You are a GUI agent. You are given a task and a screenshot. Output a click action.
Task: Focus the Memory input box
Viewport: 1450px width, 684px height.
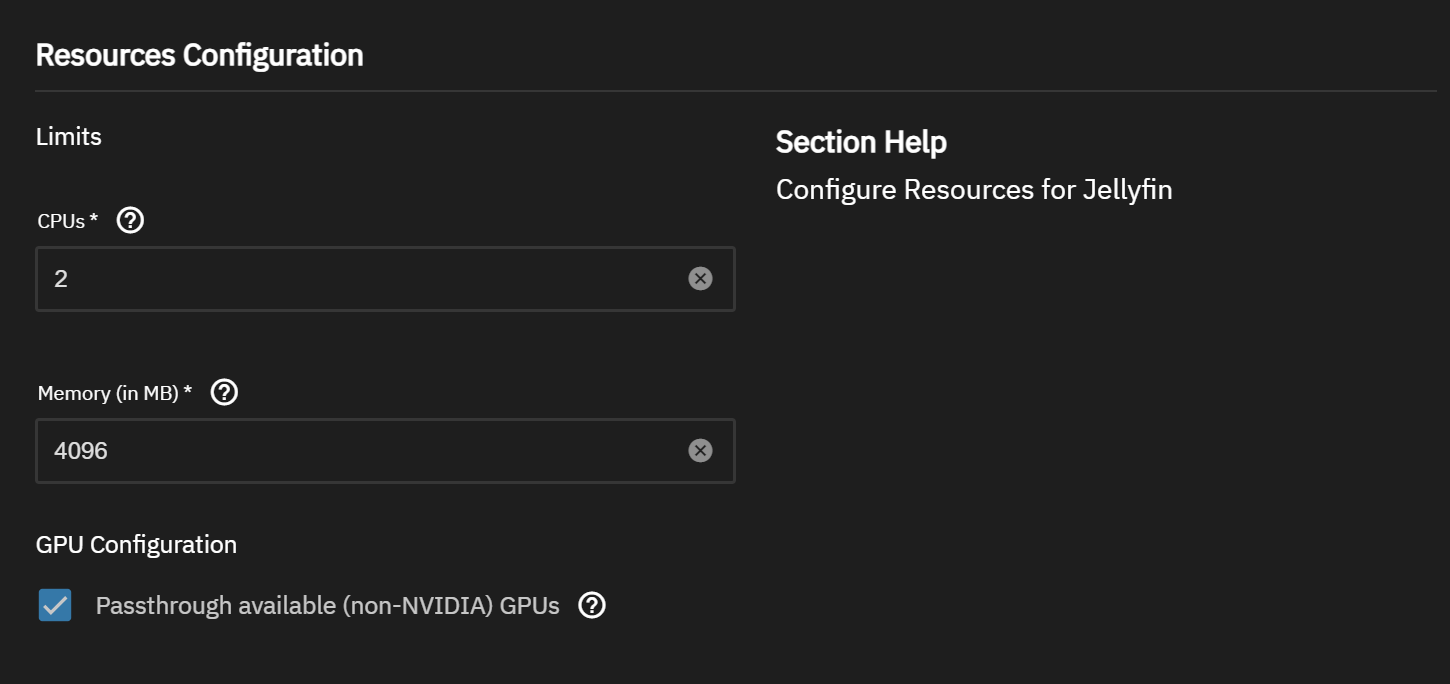(360, 451)
